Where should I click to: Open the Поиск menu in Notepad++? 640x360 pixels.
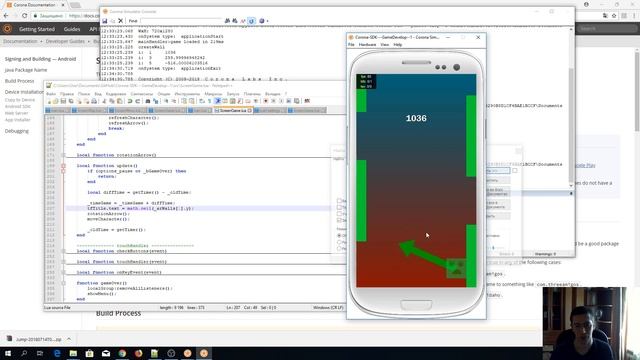84,94
